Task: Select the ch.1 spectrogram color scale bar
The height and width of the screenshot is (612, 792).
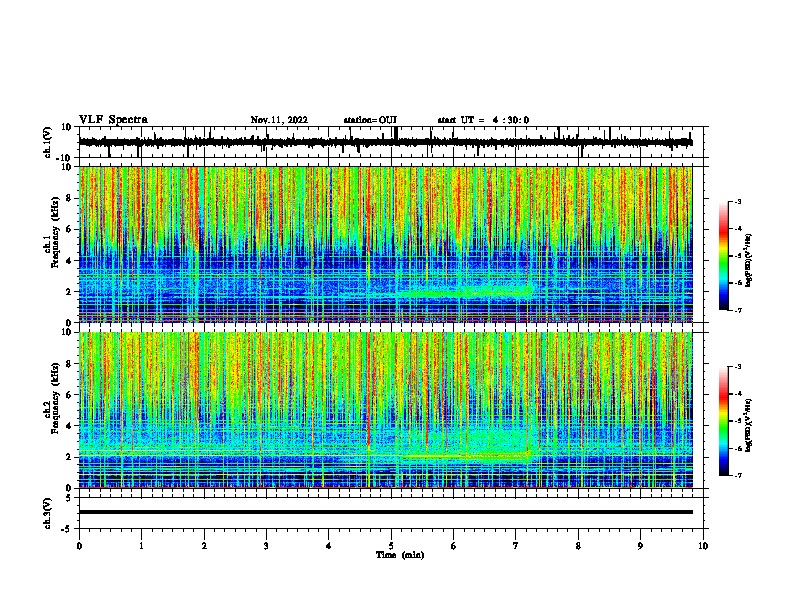Action: pos(723,256)
